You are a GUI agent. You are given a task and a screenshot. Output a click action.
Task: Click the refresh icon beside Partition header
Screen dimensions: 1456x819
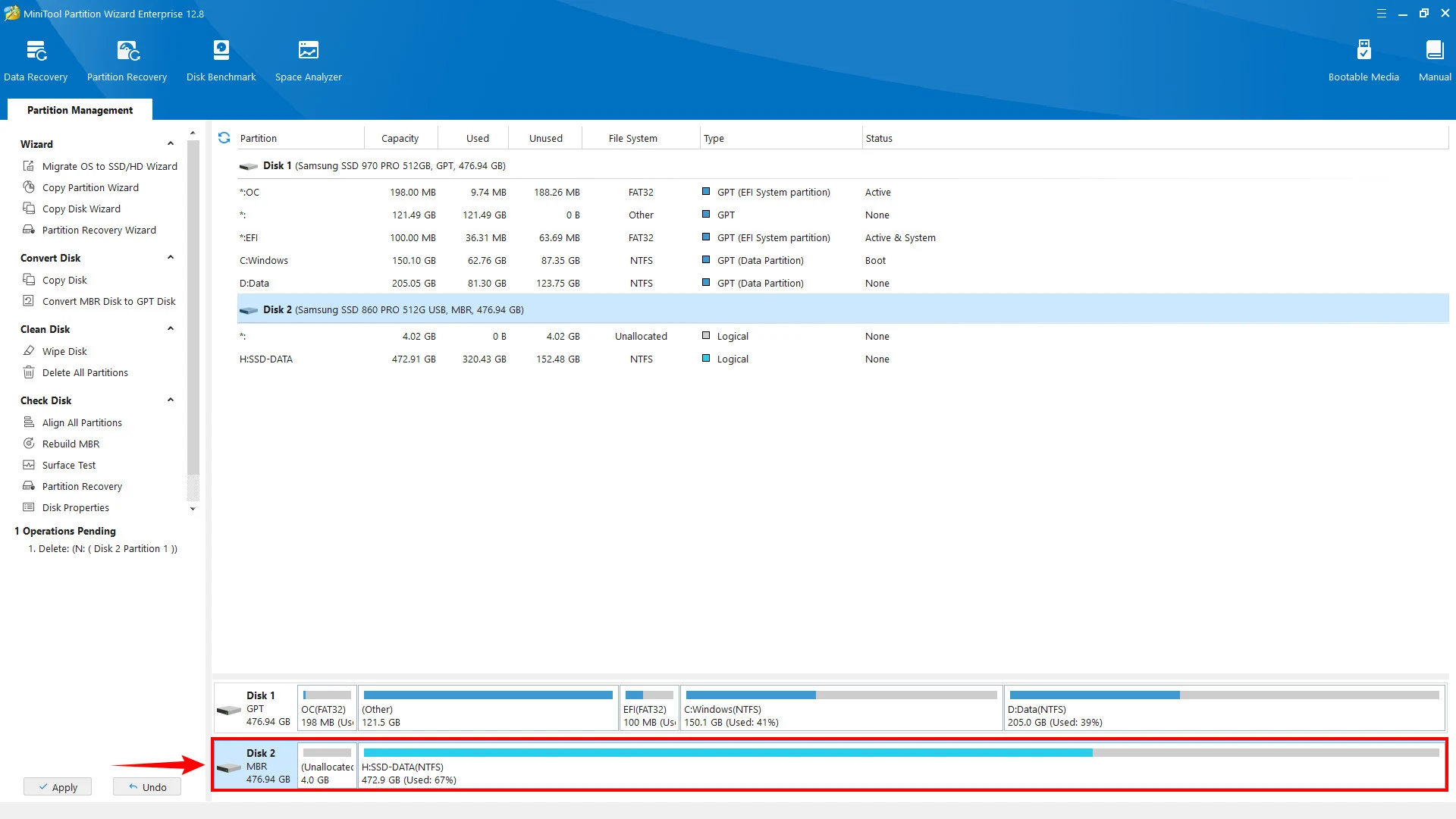pyautogui.click(x=224, y=138)
